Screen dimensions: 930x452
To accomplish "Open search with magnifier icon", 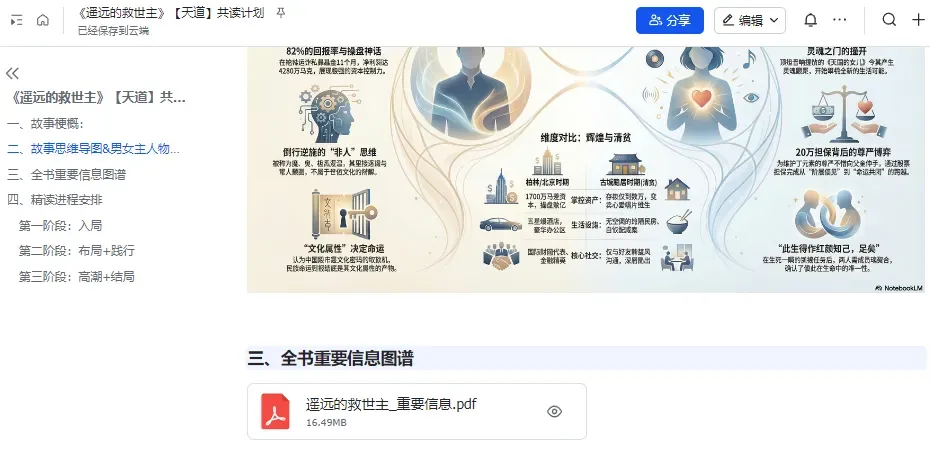I will [x=889, y=20].
